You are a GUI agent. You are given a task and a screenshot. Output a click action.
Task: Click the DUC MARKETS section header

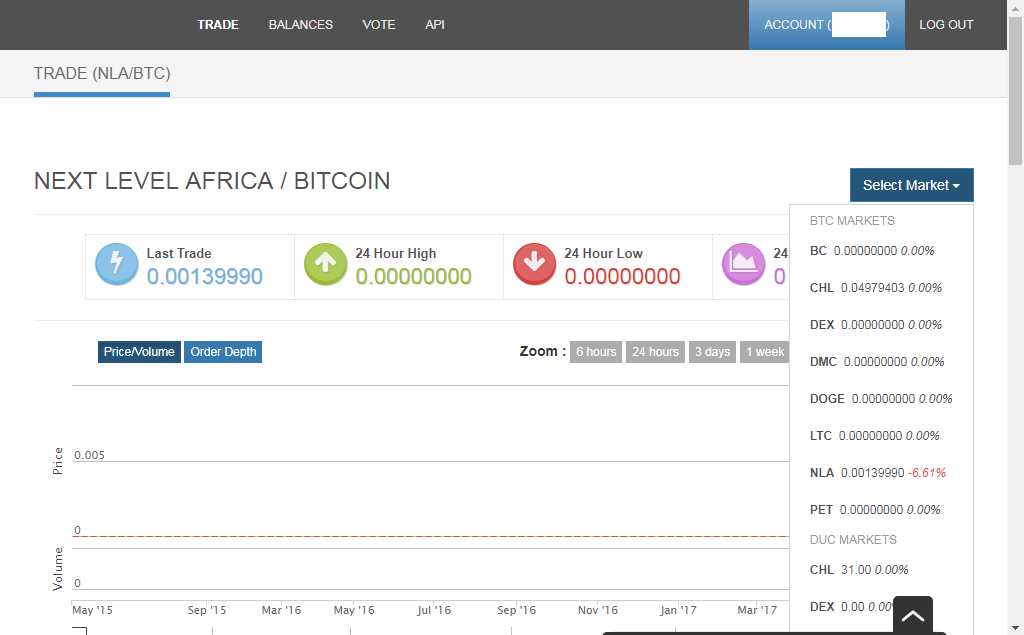[853, 540]
